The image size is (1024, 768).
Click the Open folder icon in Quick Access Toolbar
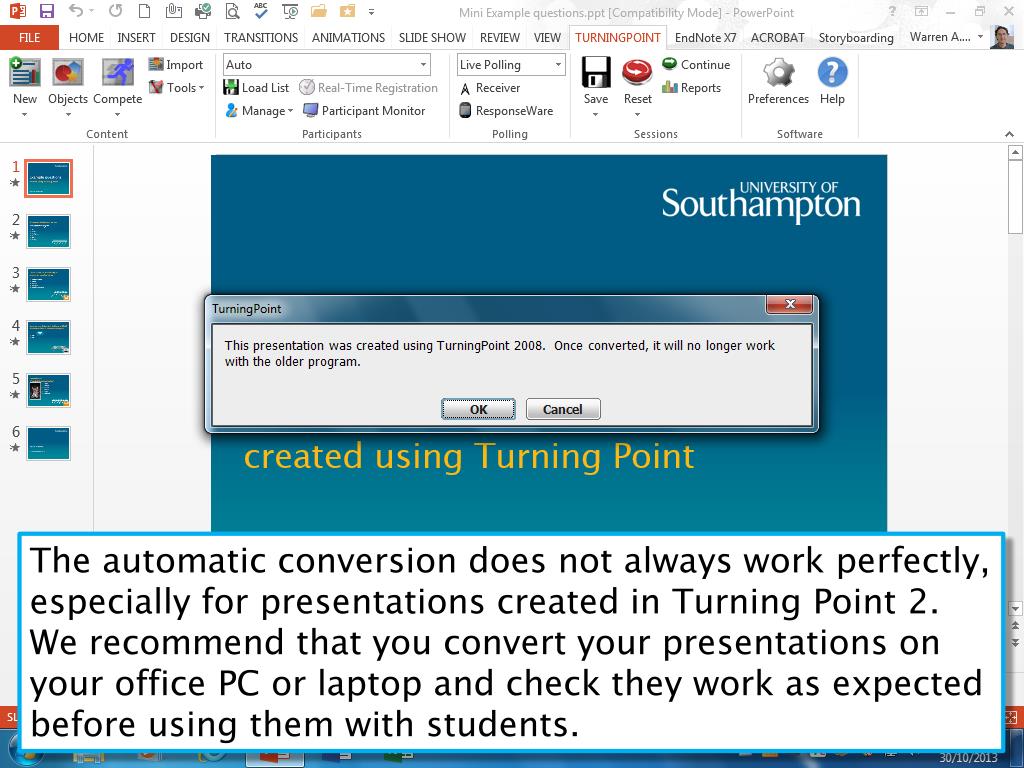[x=319, y=11]
